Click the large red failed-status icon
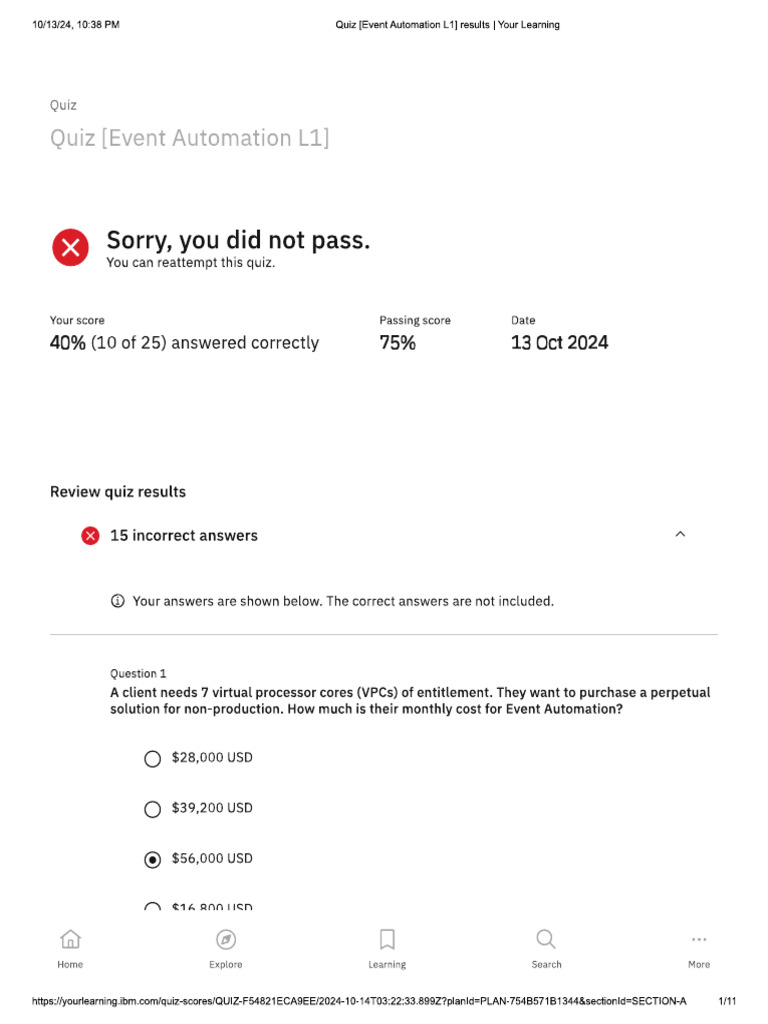768x1024 pixels. [71, 248]
